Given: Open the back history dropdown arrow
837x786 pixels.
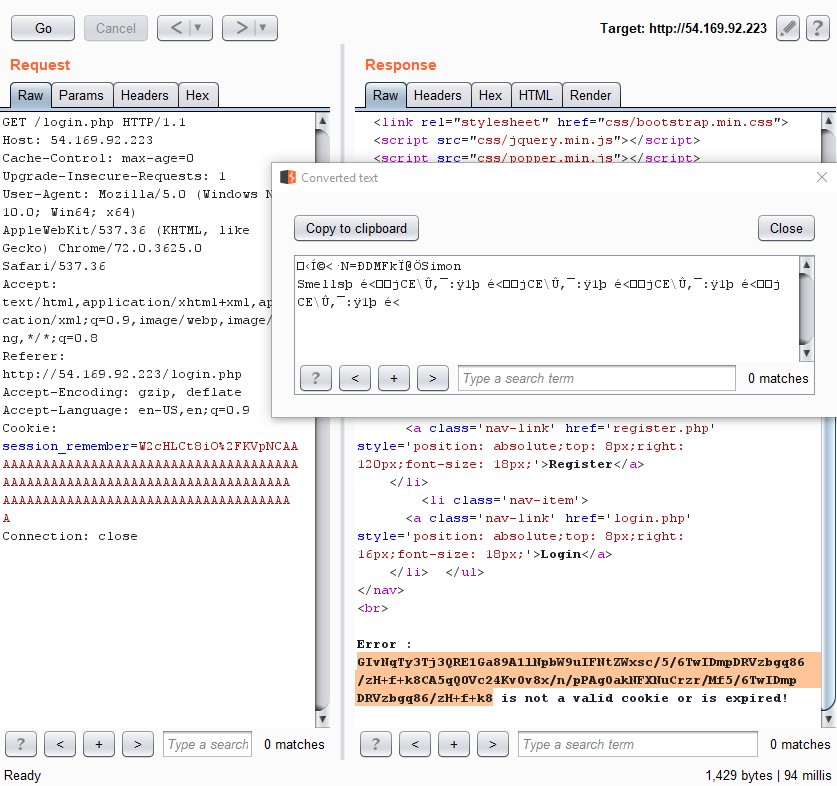Looking at the screenshot, I should point(198,28).
